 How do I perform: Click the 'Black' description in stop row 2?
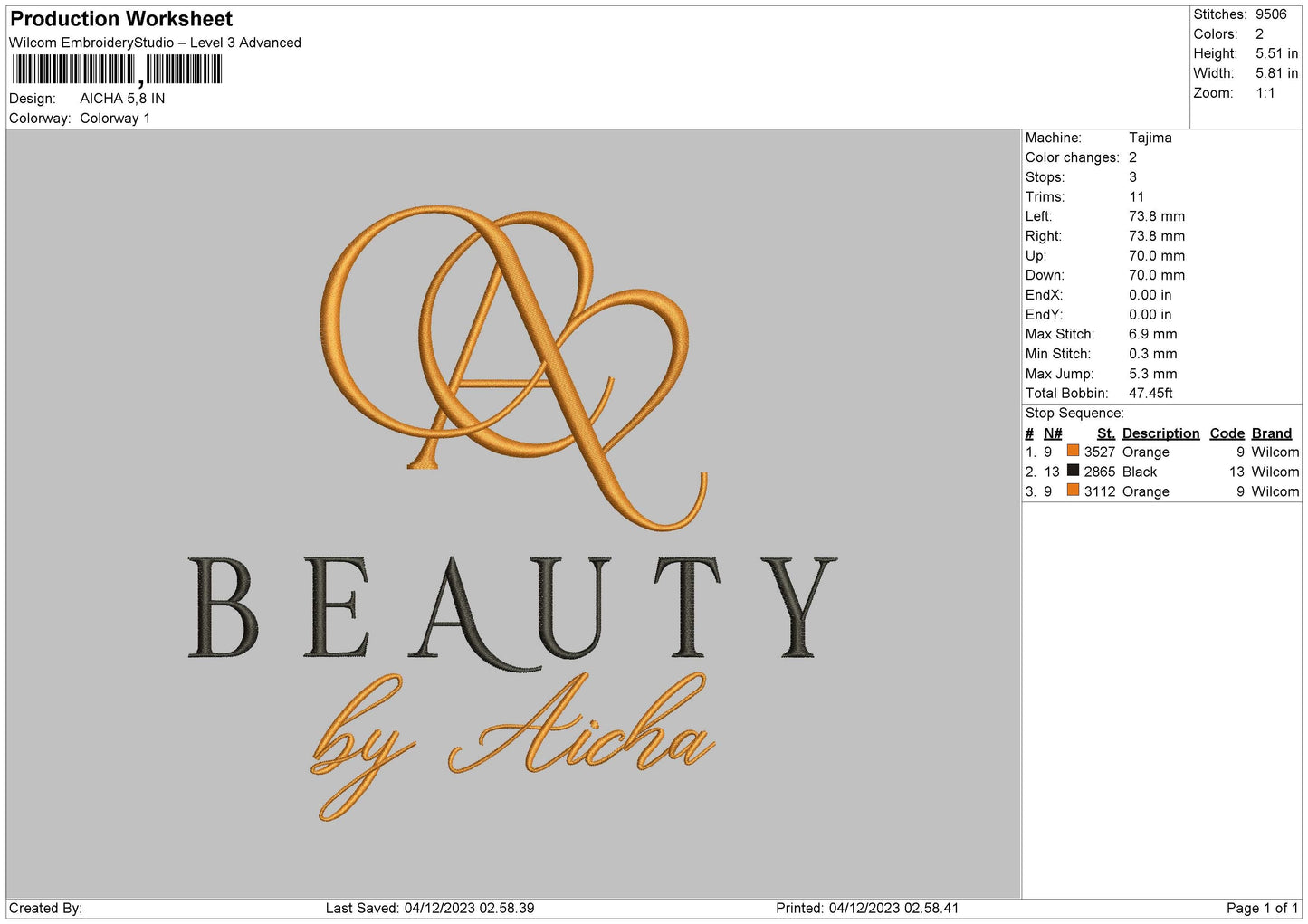1140,472
